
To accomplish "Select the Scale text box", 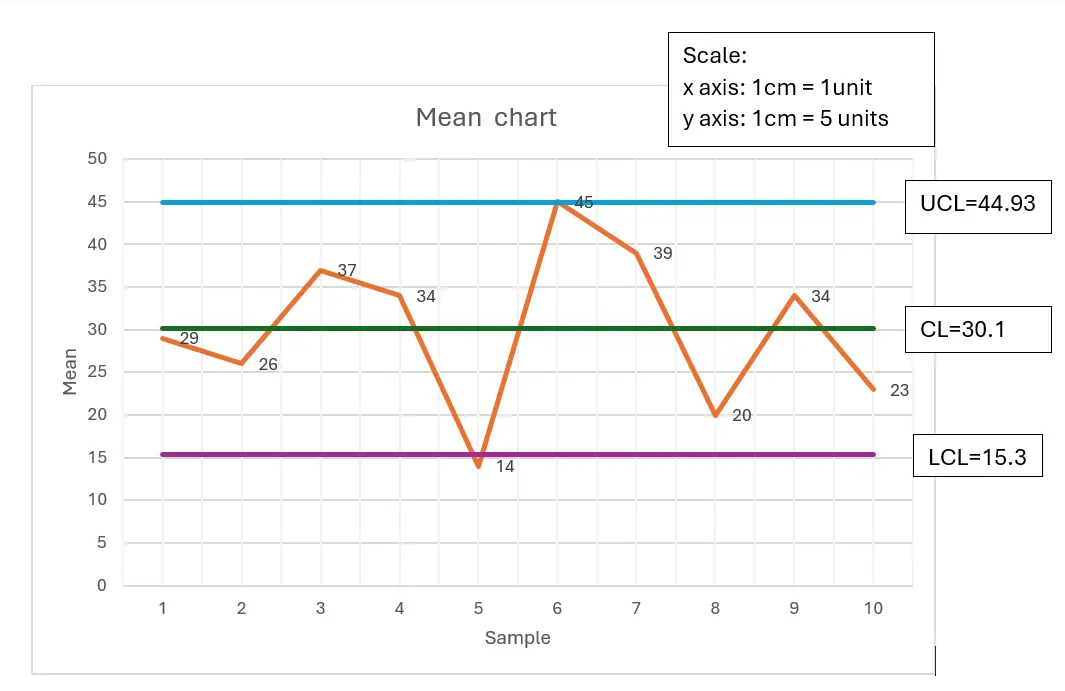I will 800,89.
